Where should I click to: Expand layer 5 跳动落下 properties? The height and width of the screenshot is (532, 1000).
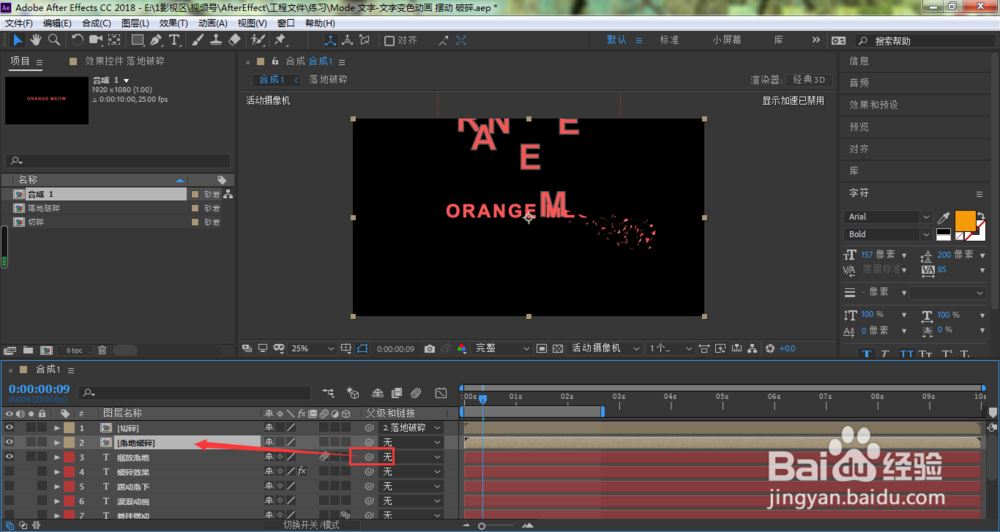tap(57, 486)
